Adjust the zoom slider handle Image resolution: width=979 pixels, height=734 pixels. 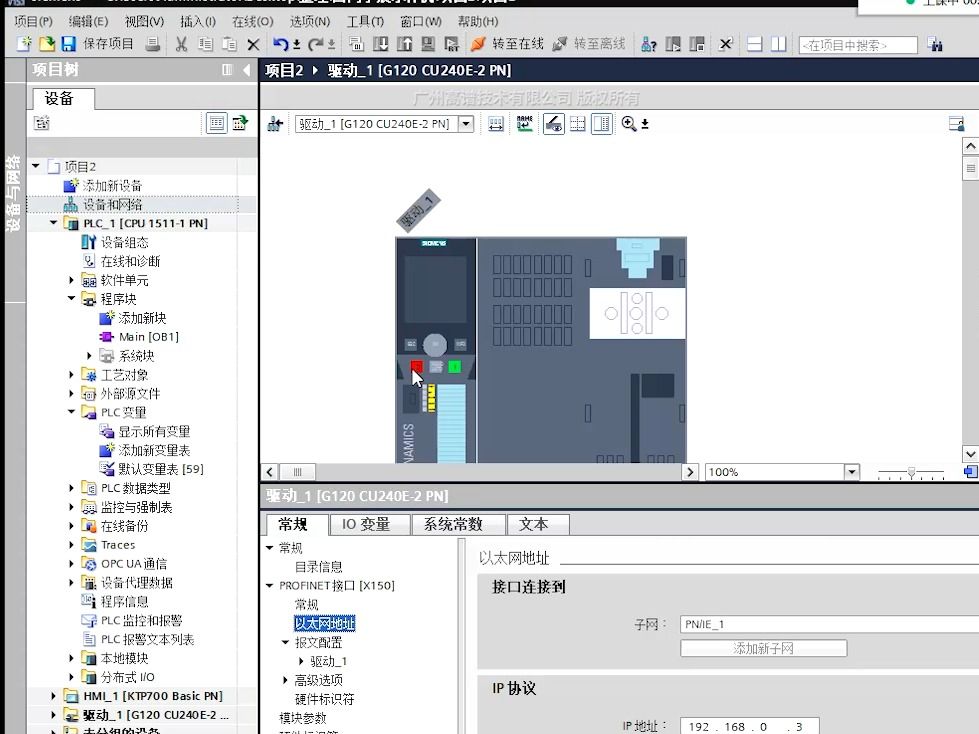911,472
